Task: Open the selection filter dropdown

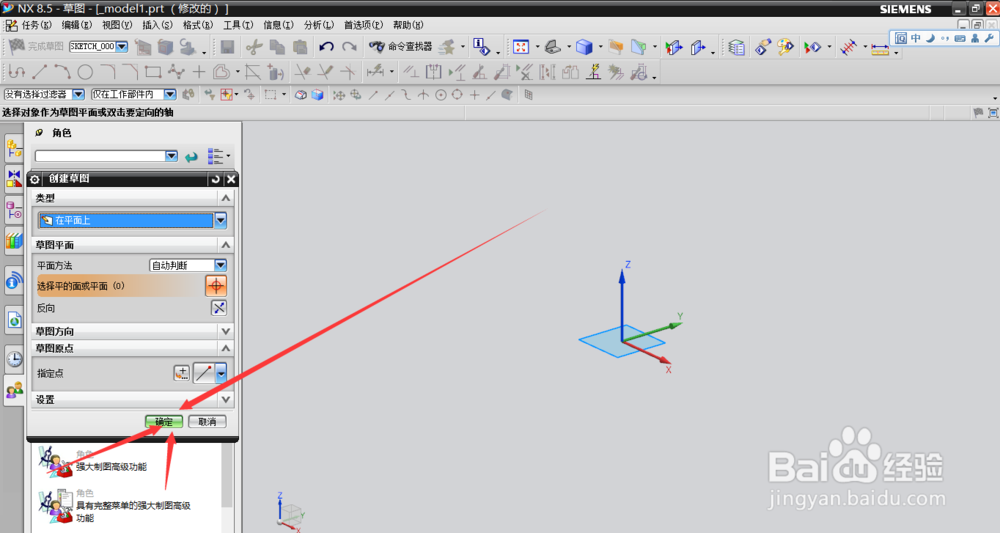Action: (x=78, y=94)
